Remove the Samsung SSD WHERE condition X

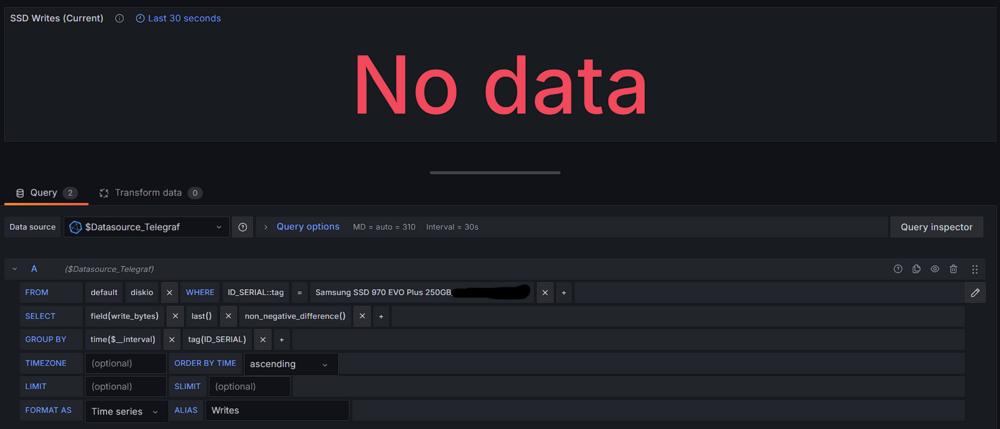545,293
